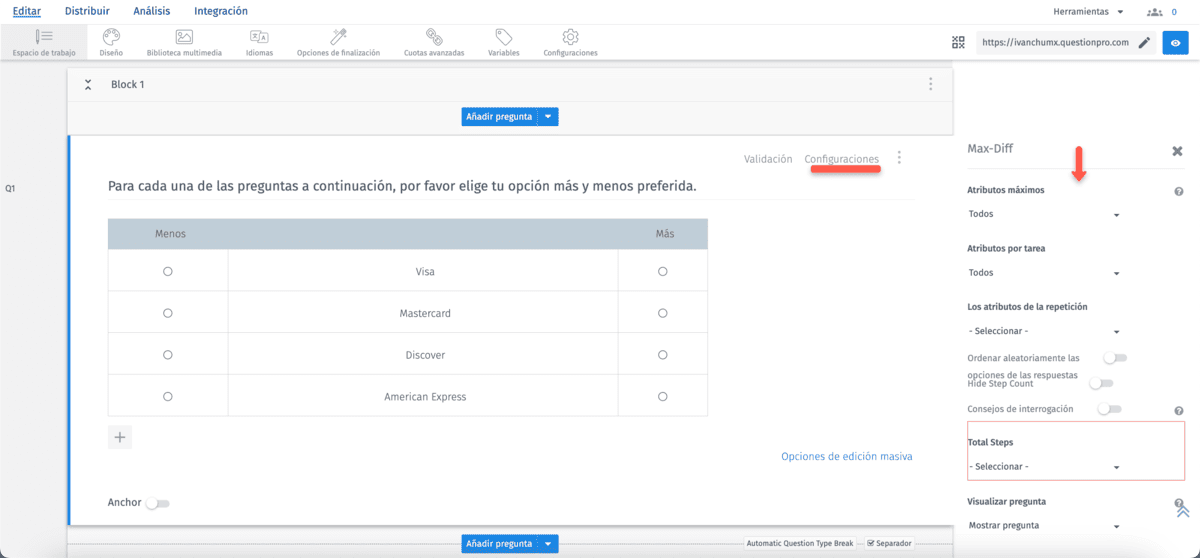Select Más radio for American Express
This screenshot has width=1200, height=558.
(x=662, y=397)
